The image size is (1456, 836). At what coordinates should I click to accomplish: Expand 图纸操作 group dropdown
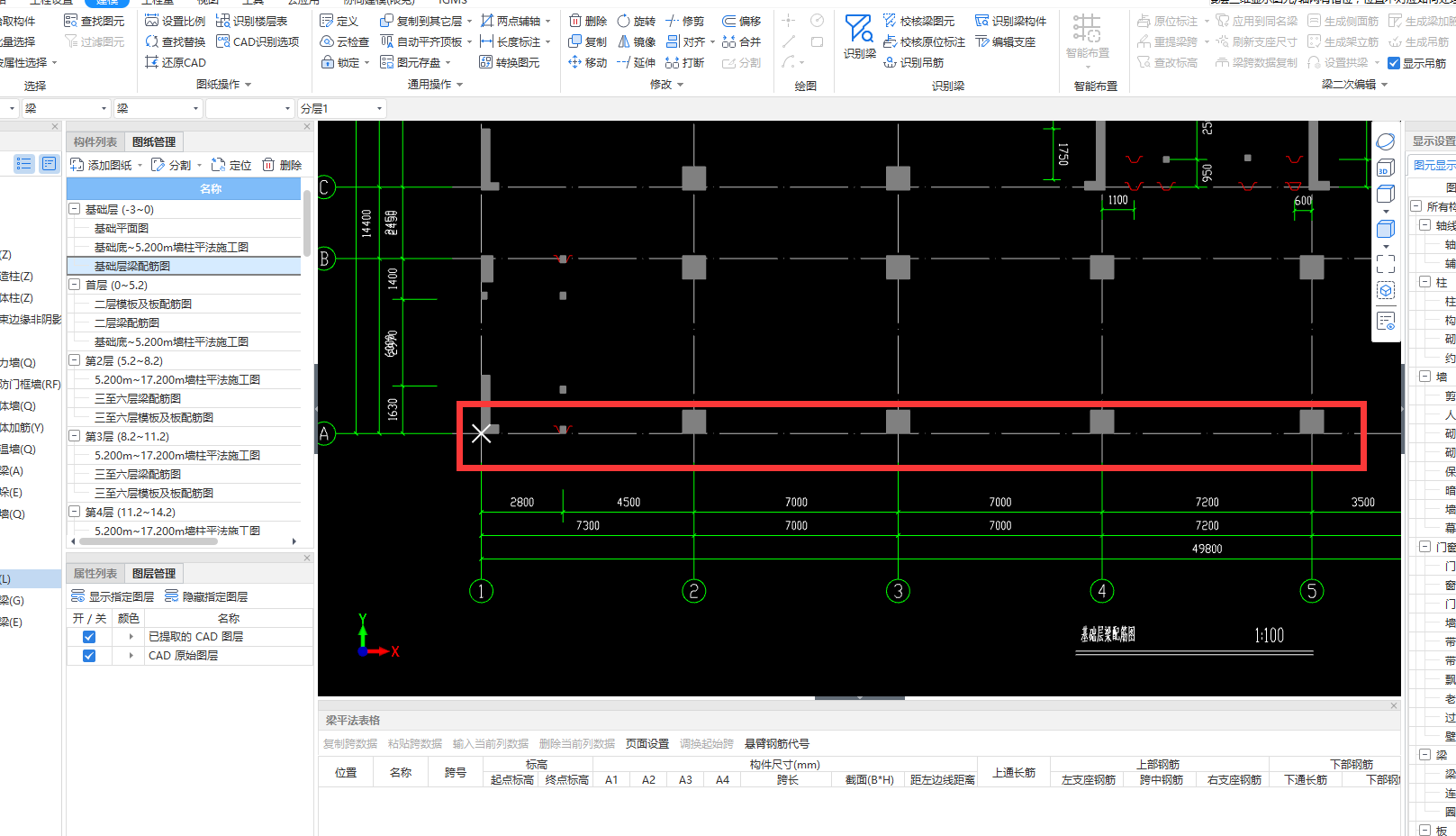(x=248, y=85)
